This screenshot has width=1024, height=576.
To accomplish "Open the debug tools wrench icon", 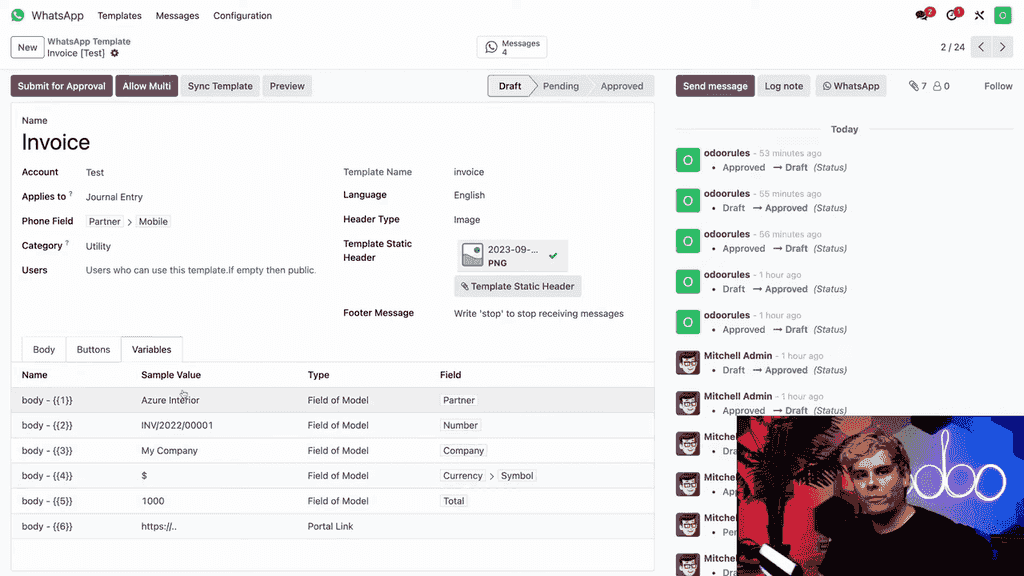I will [979, 16].
